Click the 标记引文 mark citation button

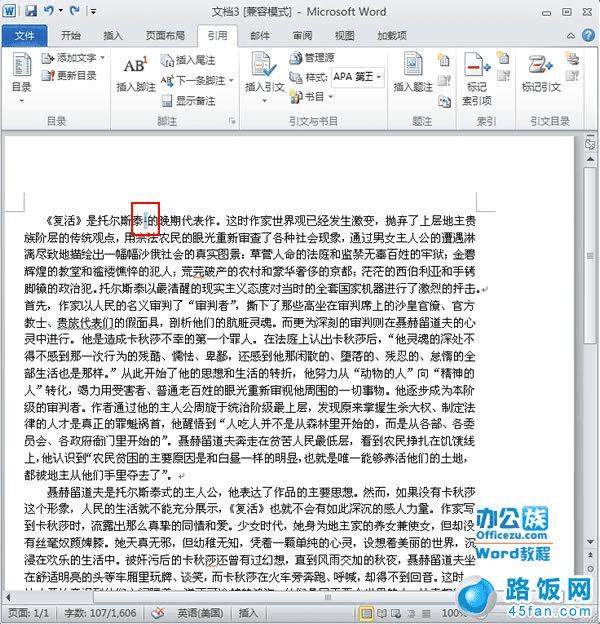pos(541,72)
